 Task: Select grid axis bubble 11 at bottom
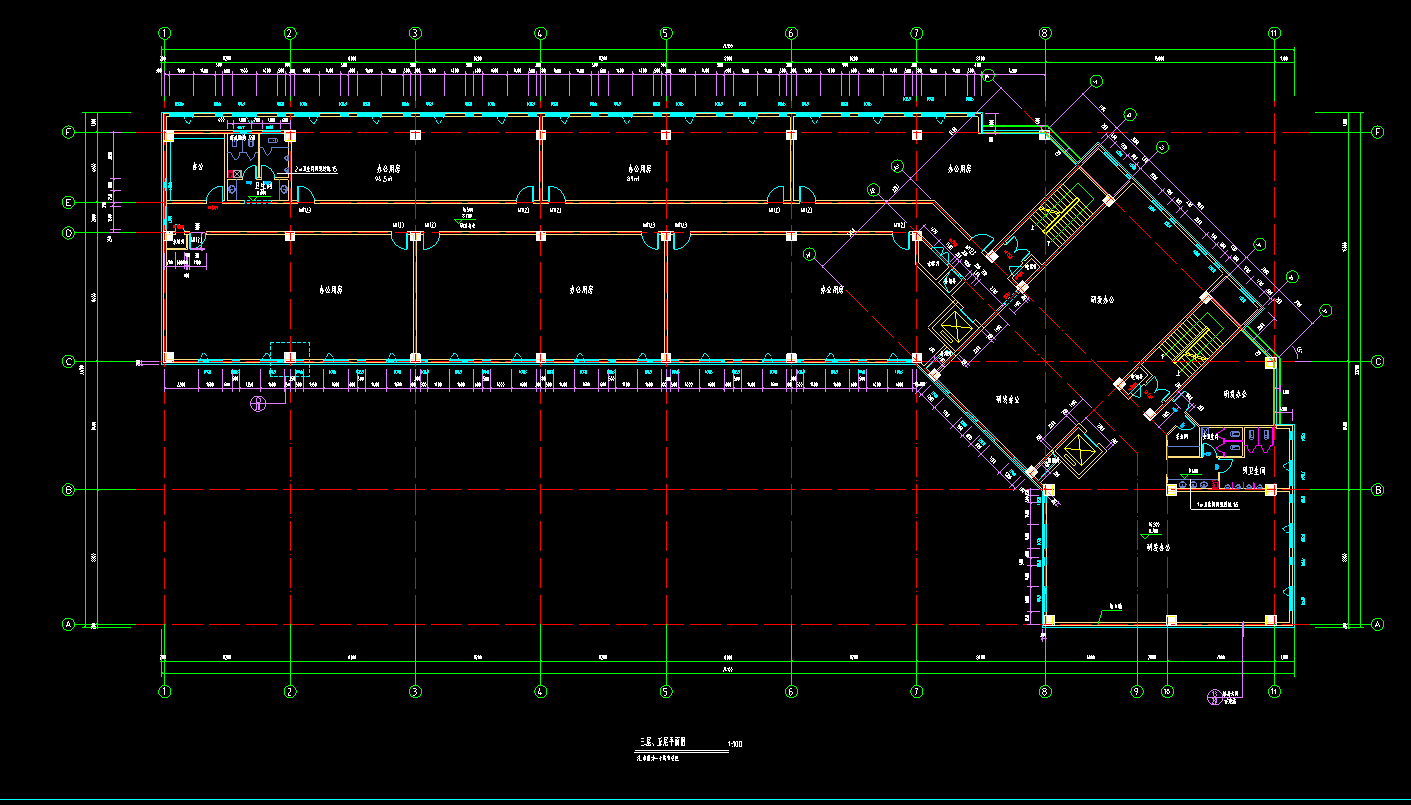[x=1274, y=690]
